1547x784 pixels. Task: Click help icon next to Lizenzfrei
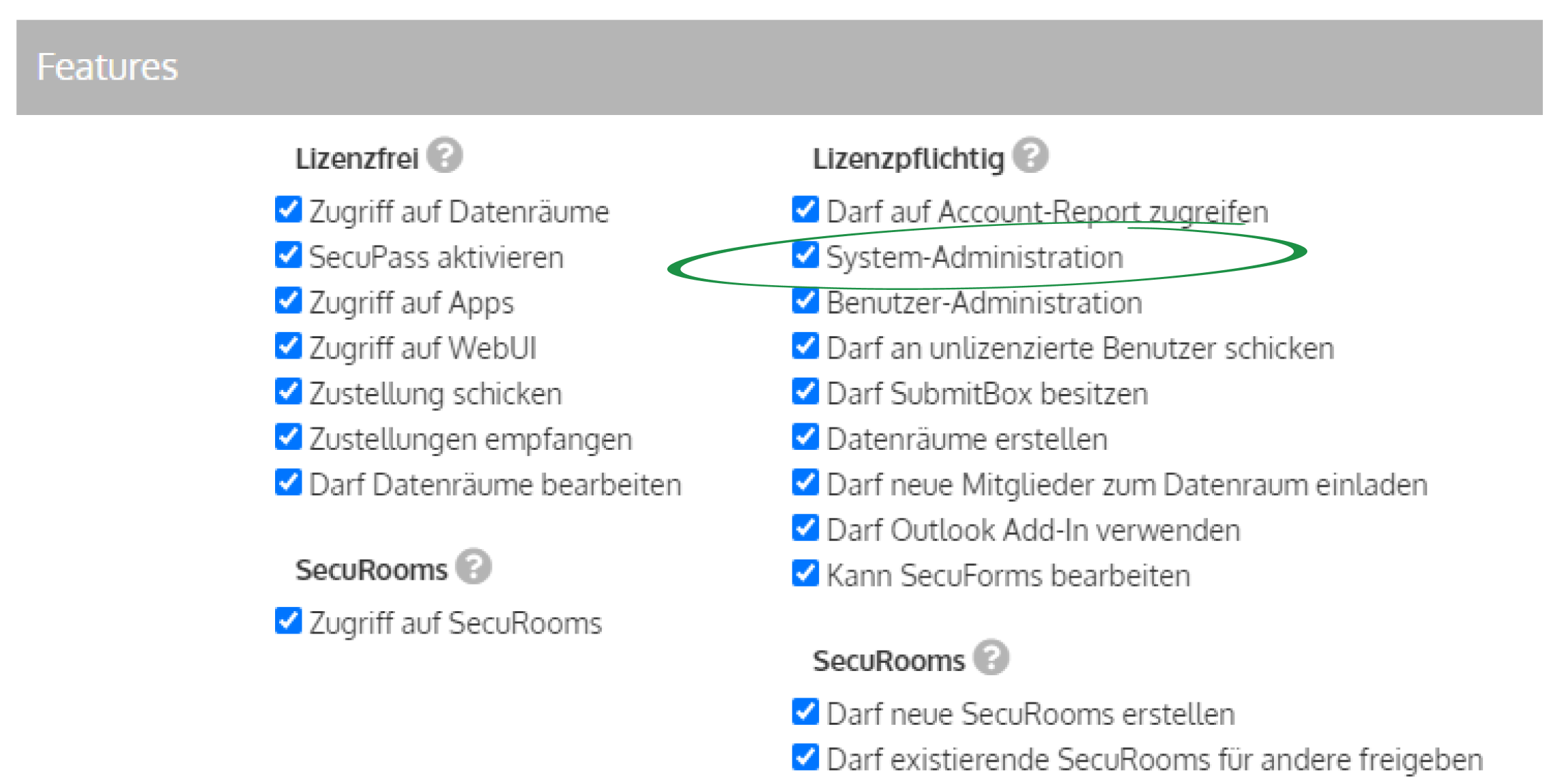(x=445, y=155)
